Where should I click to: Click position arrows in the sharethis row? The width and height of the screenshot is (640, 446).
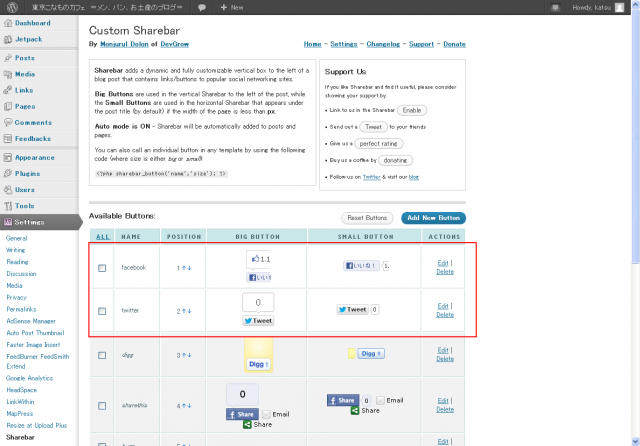click(x=187, y=406)
